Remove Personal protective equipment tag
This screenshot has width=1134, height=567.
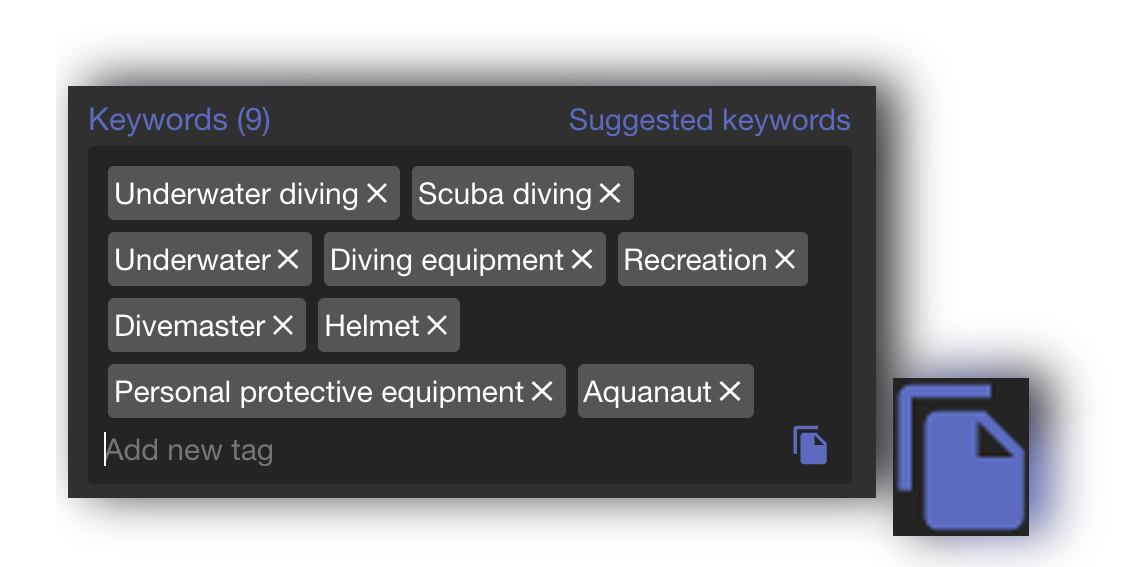542,392
